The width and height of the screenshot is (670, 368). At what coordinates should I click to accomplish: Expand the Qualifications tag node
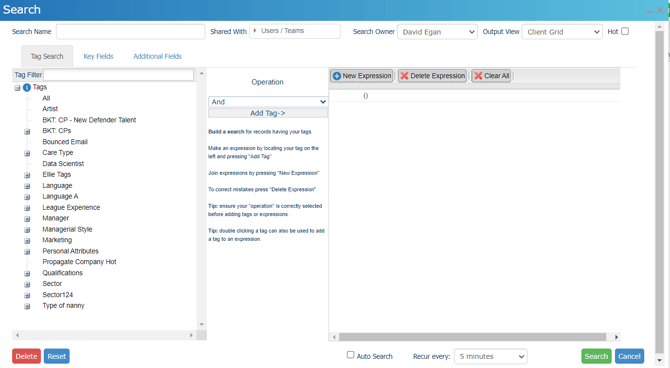(x=27, y=274)
